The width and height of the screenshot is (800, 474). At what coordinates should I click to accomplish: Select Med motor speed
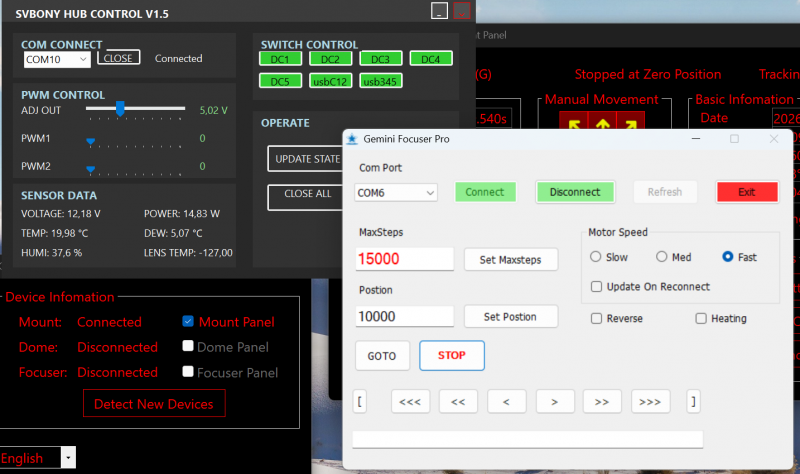tap(662, 257)
